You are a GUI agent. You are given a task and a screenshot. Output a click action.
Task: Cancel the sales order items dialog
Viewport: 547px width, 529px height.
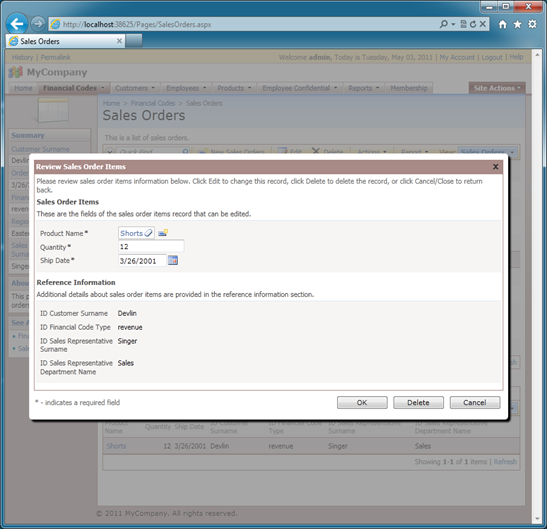pyautogui.click(x=475, y=402)
